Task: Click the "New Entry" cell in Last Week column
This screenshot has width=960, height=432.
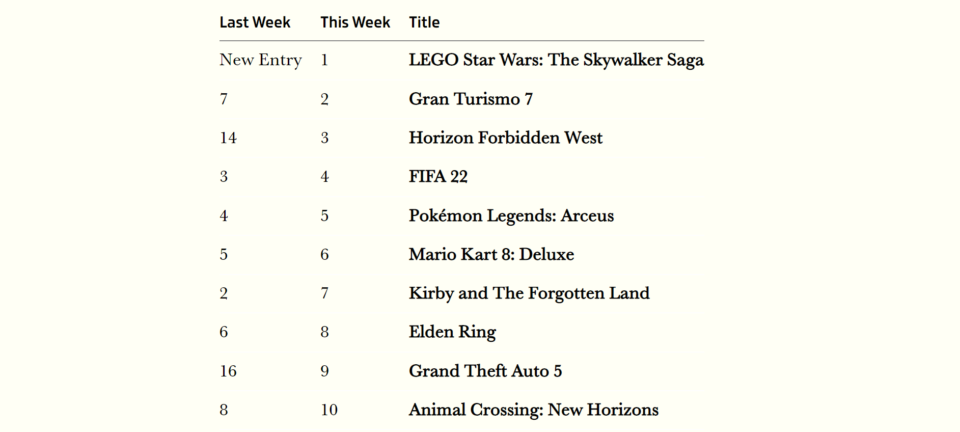Action: coord(260,60)
